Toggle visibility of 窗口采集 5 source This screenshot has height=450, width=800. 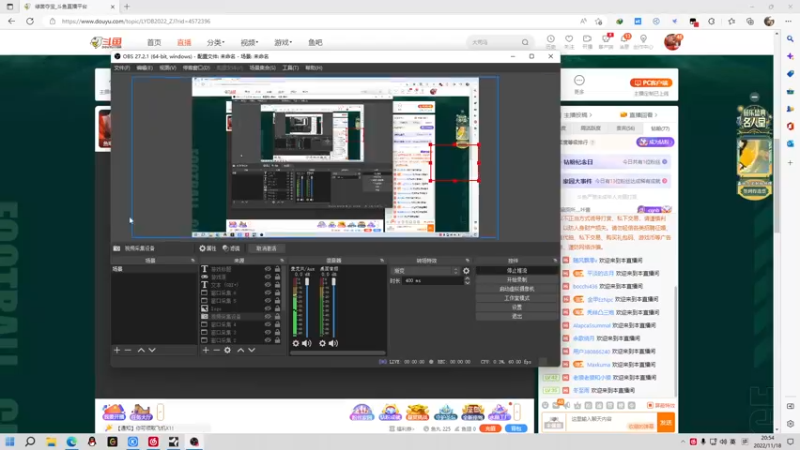pos(267,301)
